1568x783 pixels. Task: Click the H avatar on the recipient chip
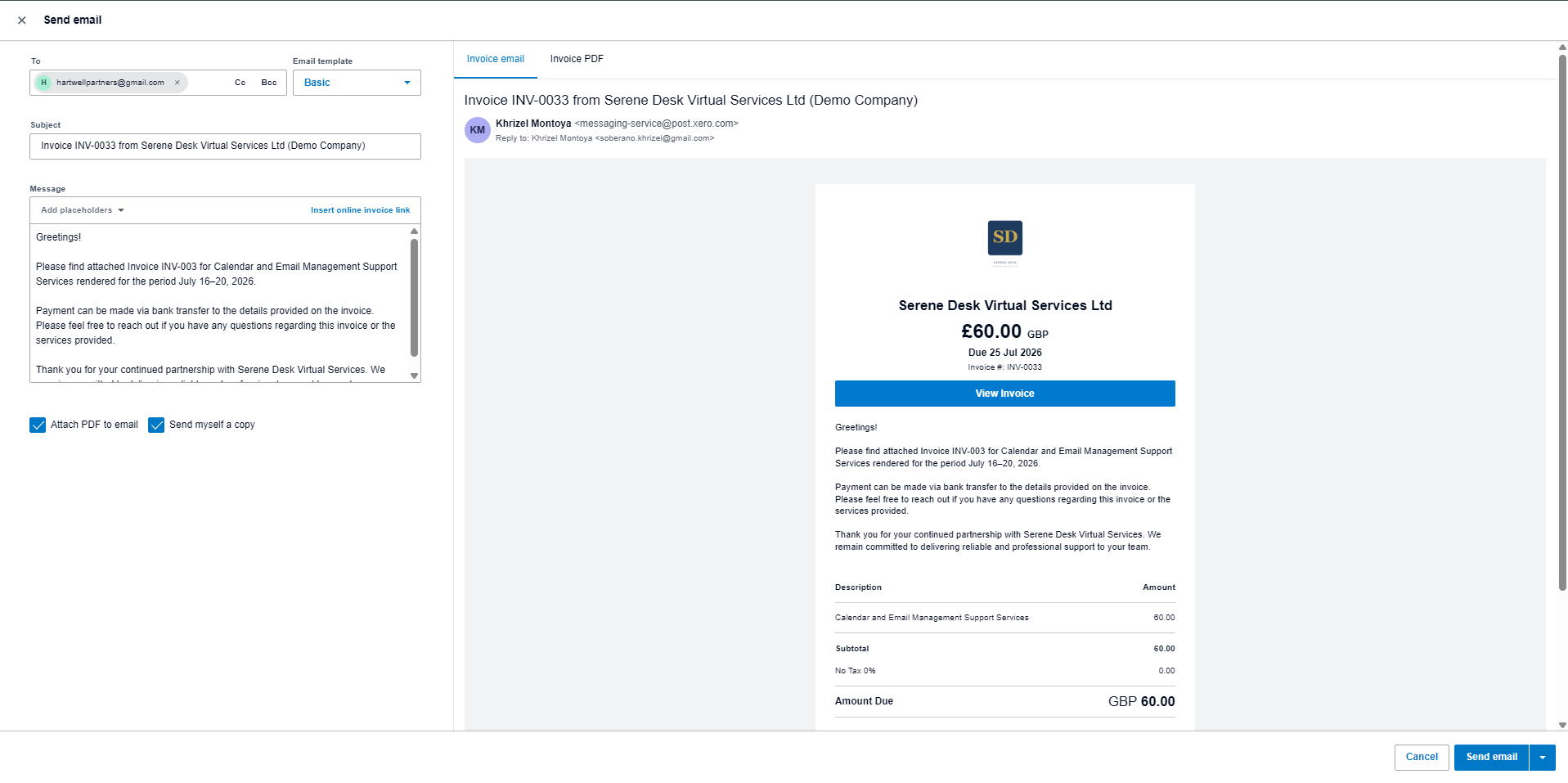44,83
